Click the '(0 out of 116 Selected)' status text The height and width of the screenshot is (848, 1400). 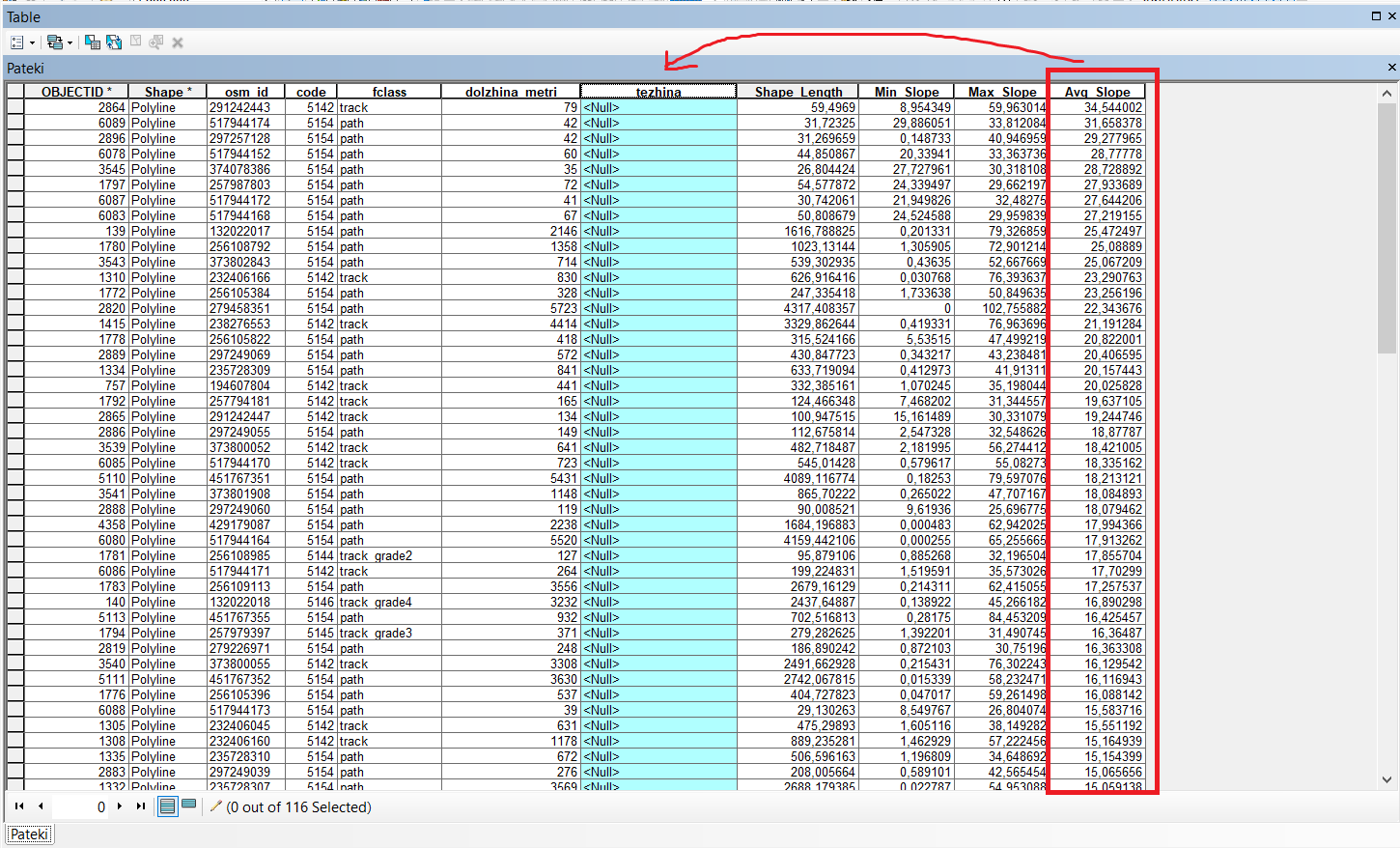tap(298, 806)
